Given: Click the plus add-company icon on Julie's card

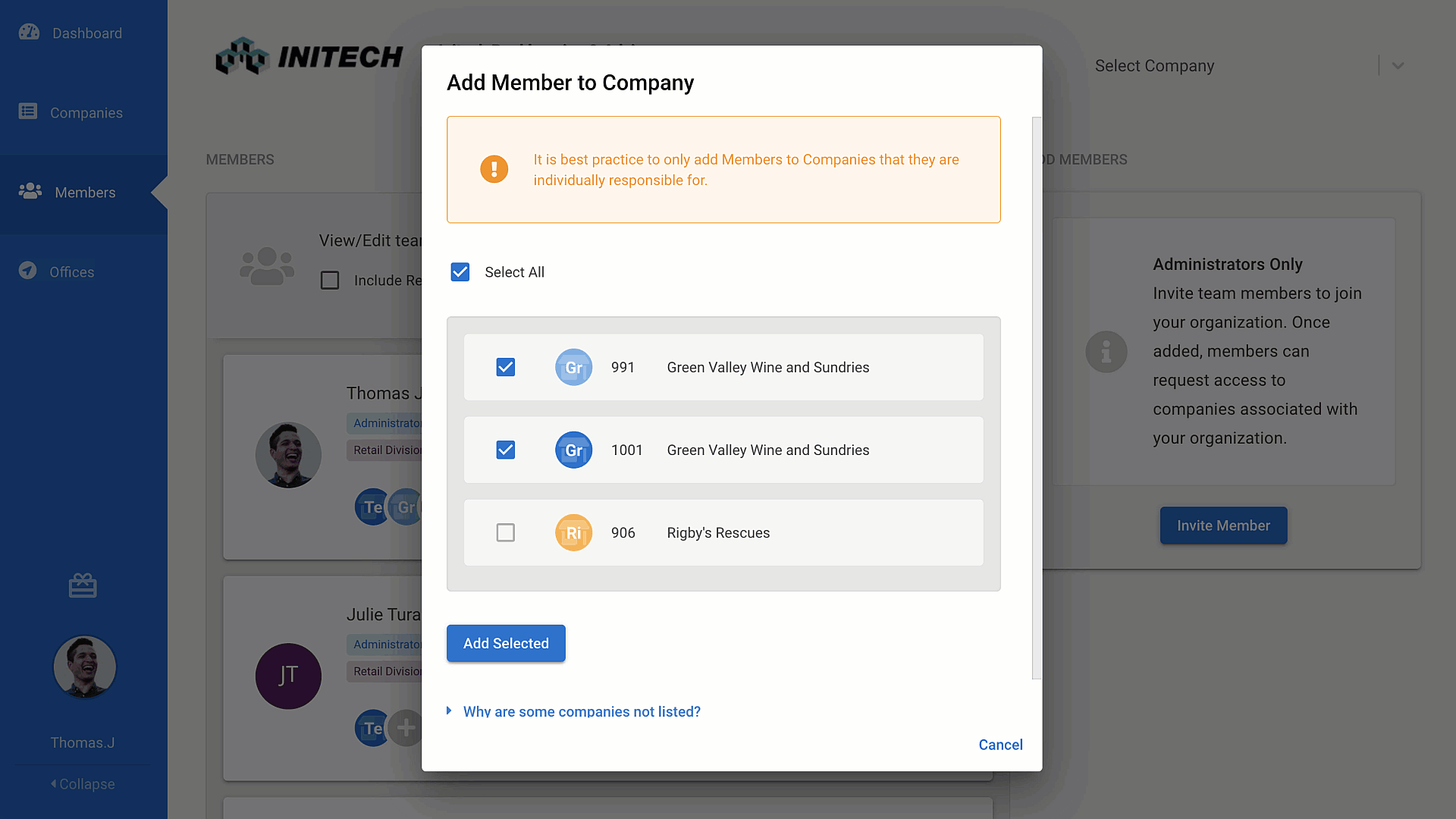Looking at the screenshot, I should click(x=406, y=729).
